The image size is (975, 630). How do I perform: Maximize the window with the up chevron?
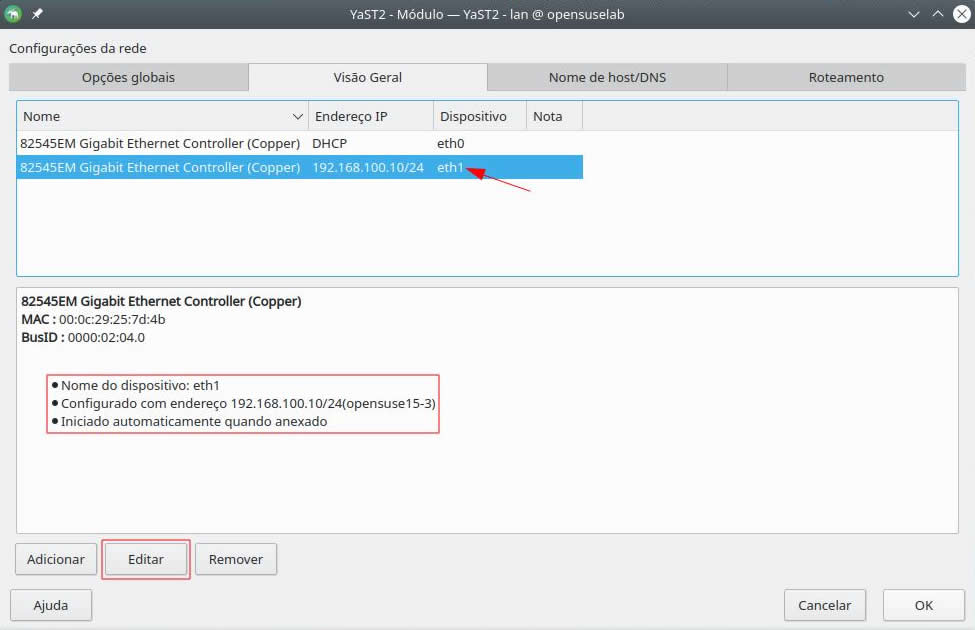tap(937, 14)
